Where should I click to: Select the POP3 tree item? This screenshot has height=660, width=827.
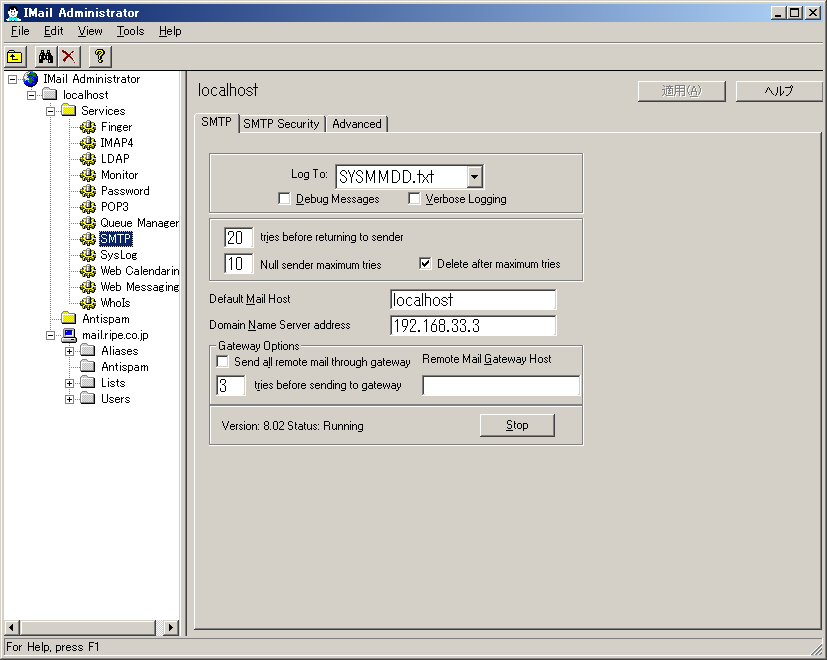click(x=114, y=207)
